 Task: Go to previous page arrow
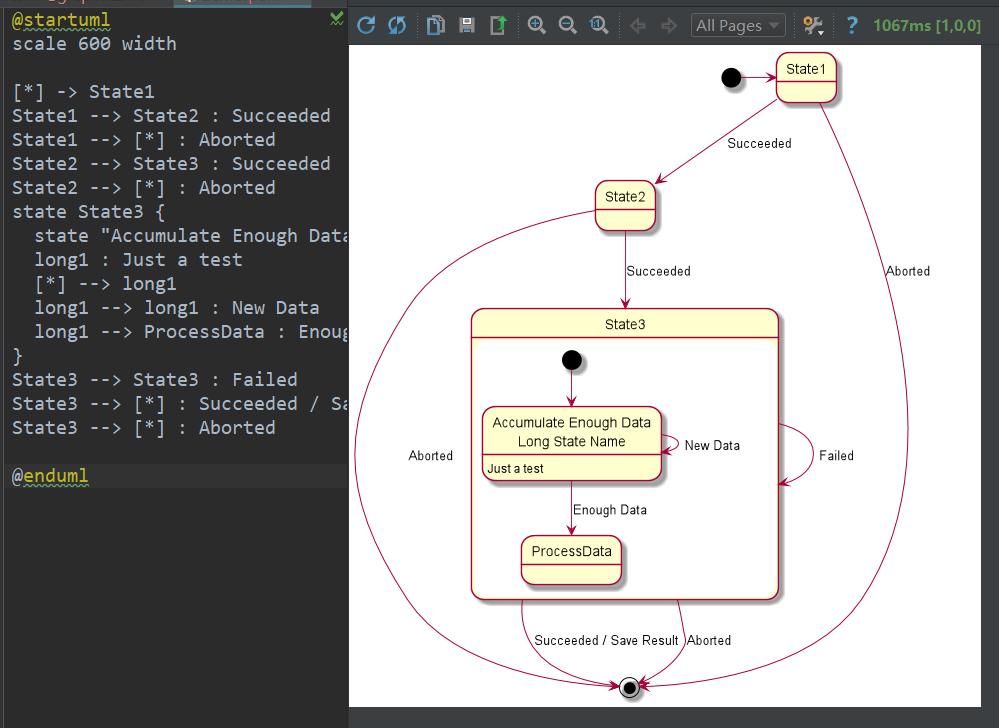pyautogui.click(x=638, y=26)
